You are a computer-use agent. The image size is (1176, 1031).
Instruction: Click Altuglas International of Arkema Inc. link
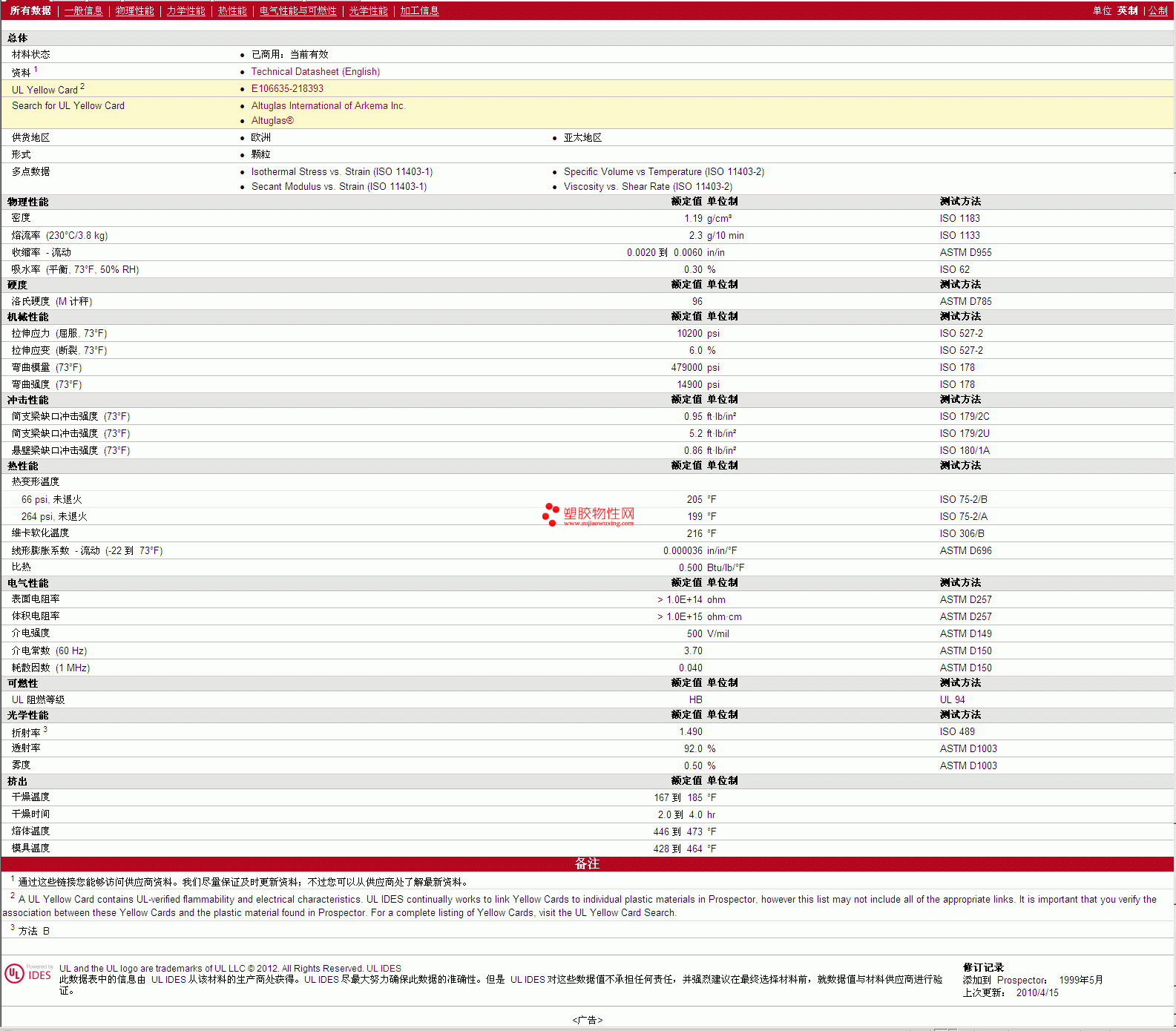click(x=328, y=105)
